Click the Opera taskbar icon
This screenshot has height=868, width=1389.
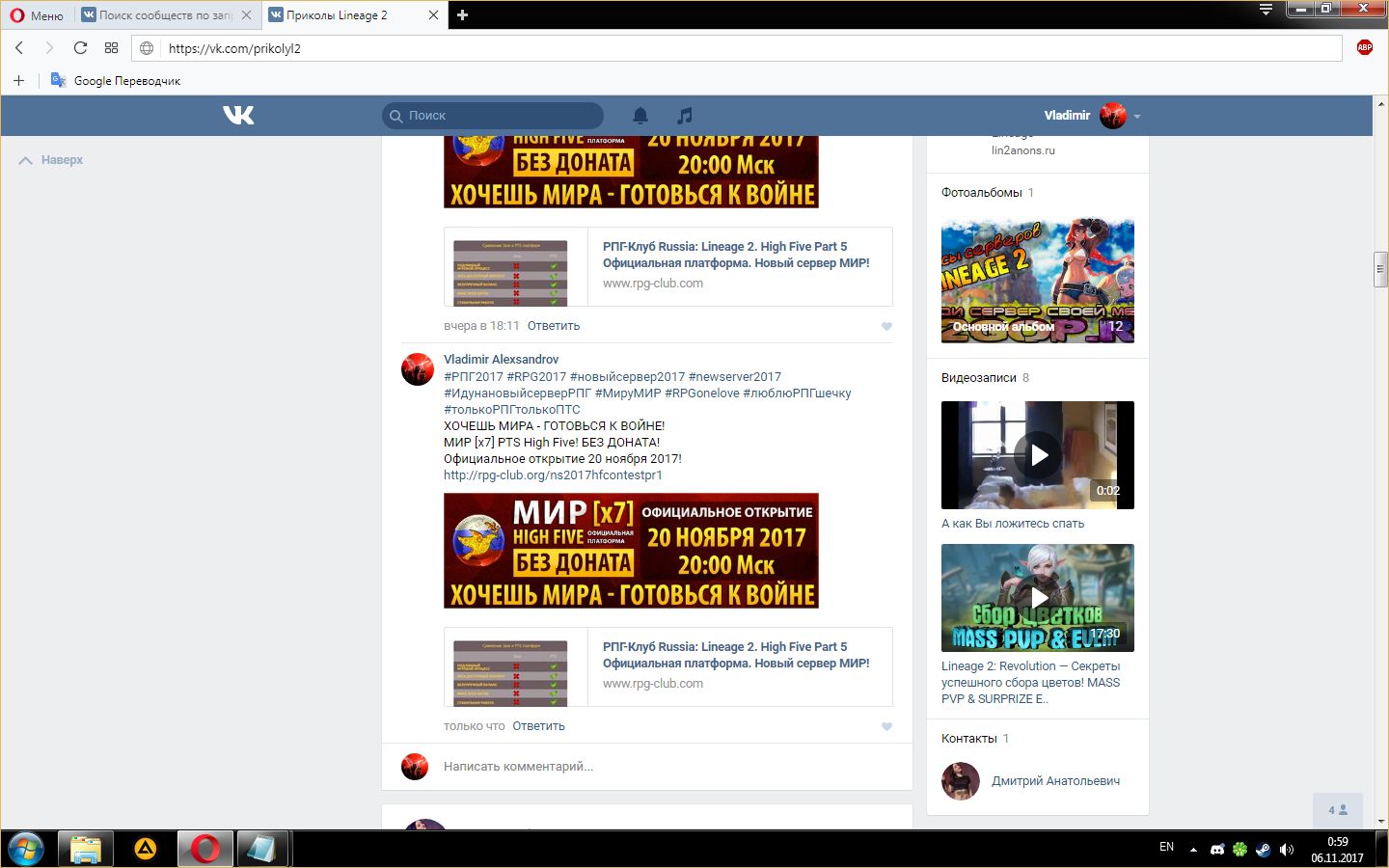tap(204, 849)
